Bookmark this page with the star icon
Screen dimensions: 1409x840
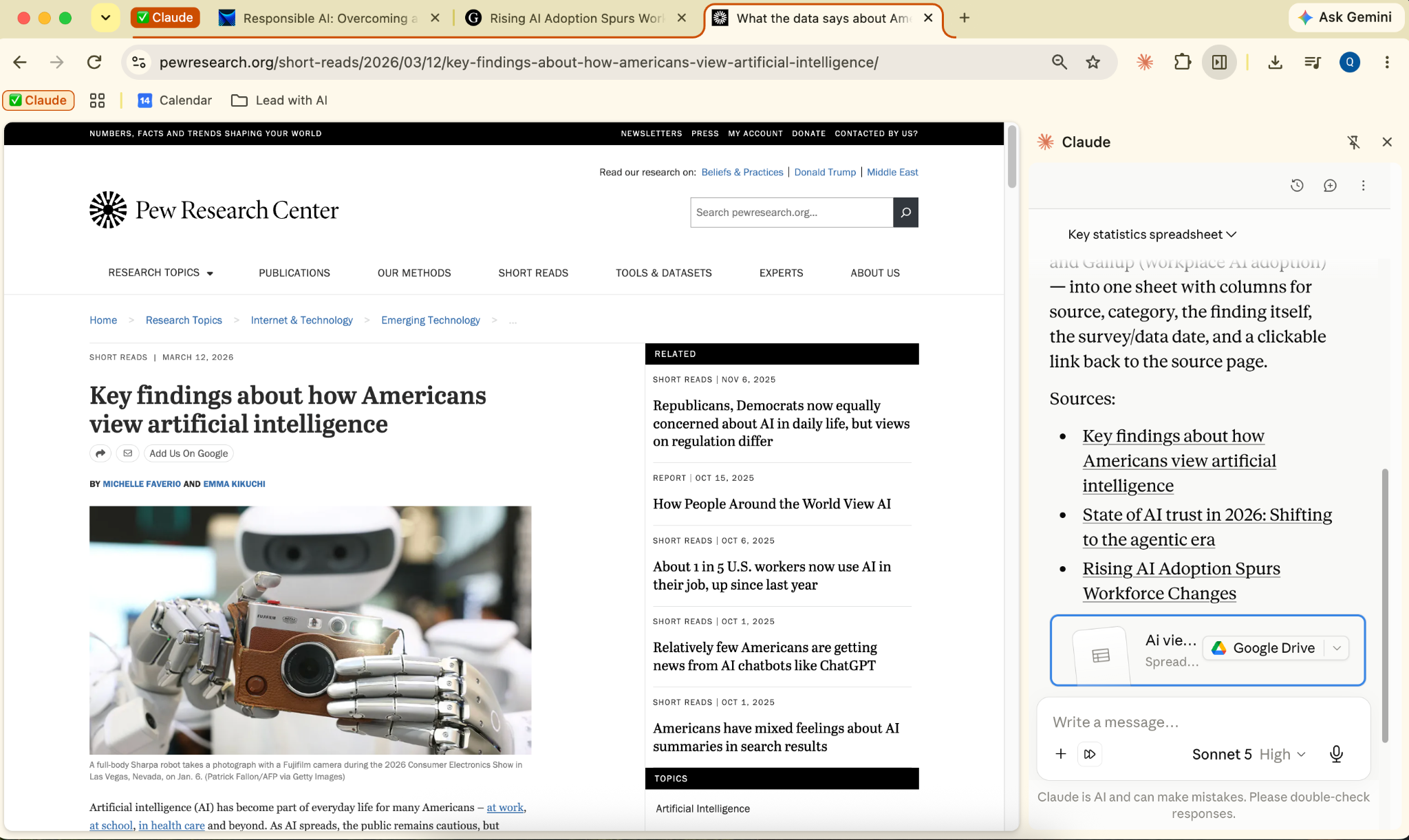pyautogui.click(x=1093, y=63)
